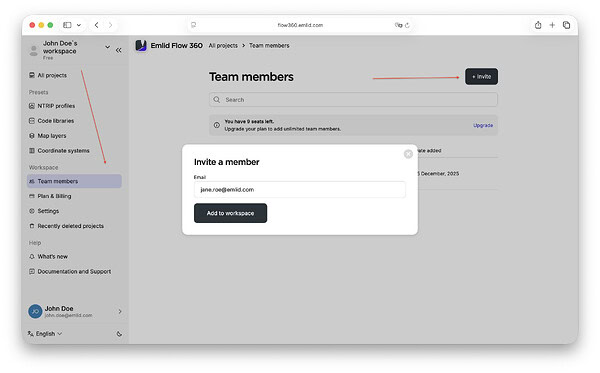Open Plan & Billing
The height and width of the screenshot is (373, 600).
click(x=54, y=196)
